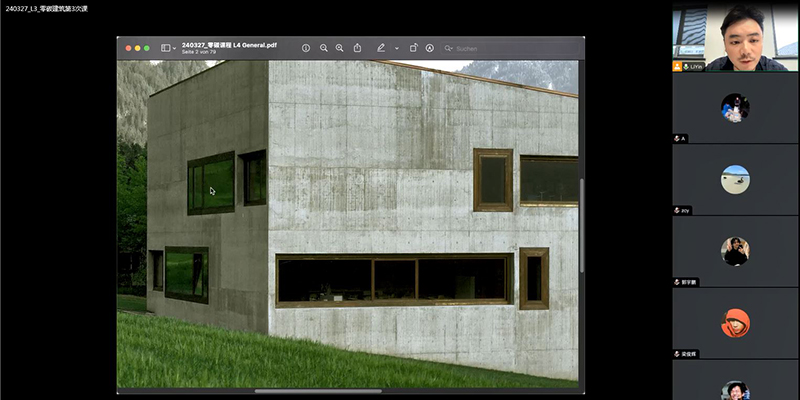Zoom in on the PDF page
This screenshot has width=800, height=400.
pyautogui.click(x=340, y=48)
